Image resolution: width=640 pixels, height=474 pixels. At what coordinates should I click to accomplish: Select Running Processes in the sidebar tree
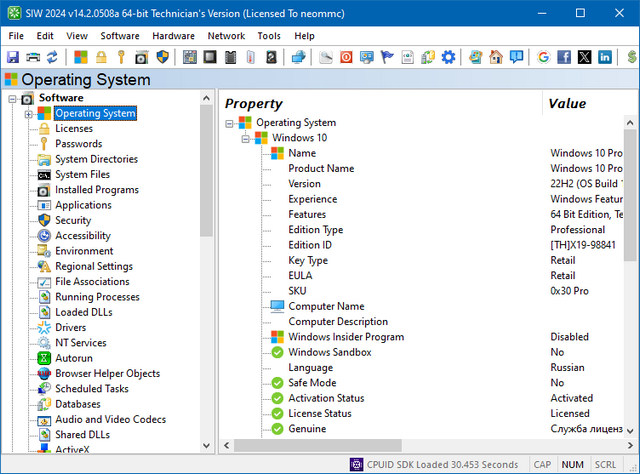coord(97,297)
